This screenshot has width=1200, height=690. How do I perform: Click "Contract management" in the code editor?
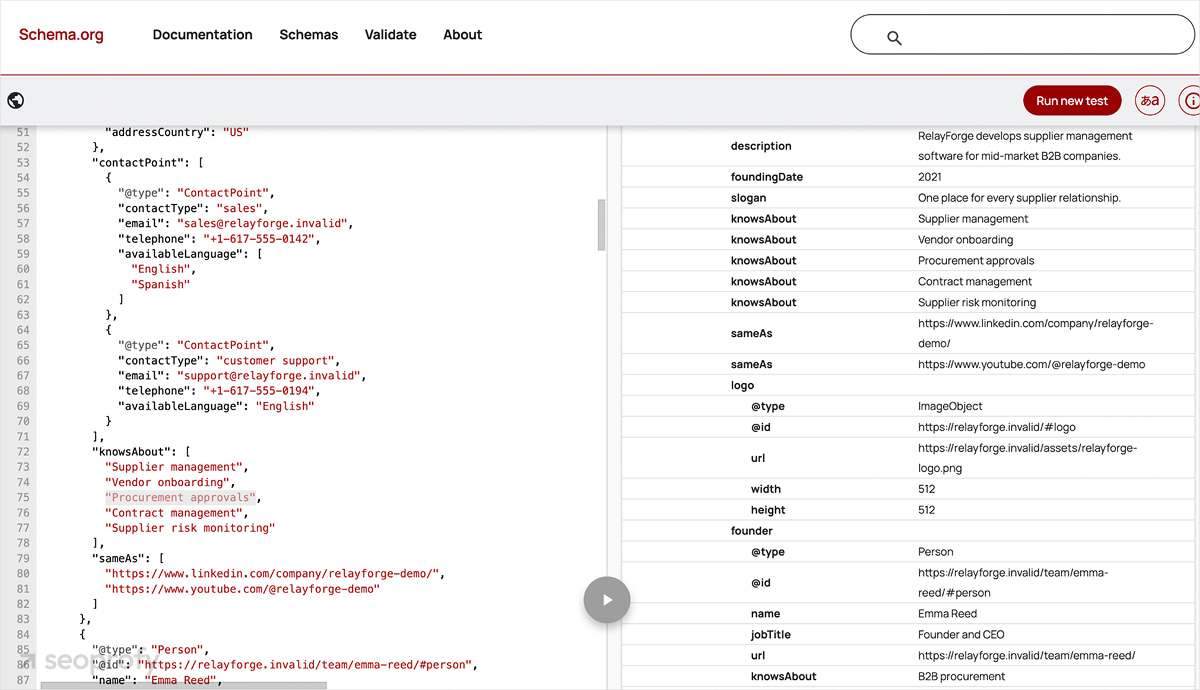[174, 513]
